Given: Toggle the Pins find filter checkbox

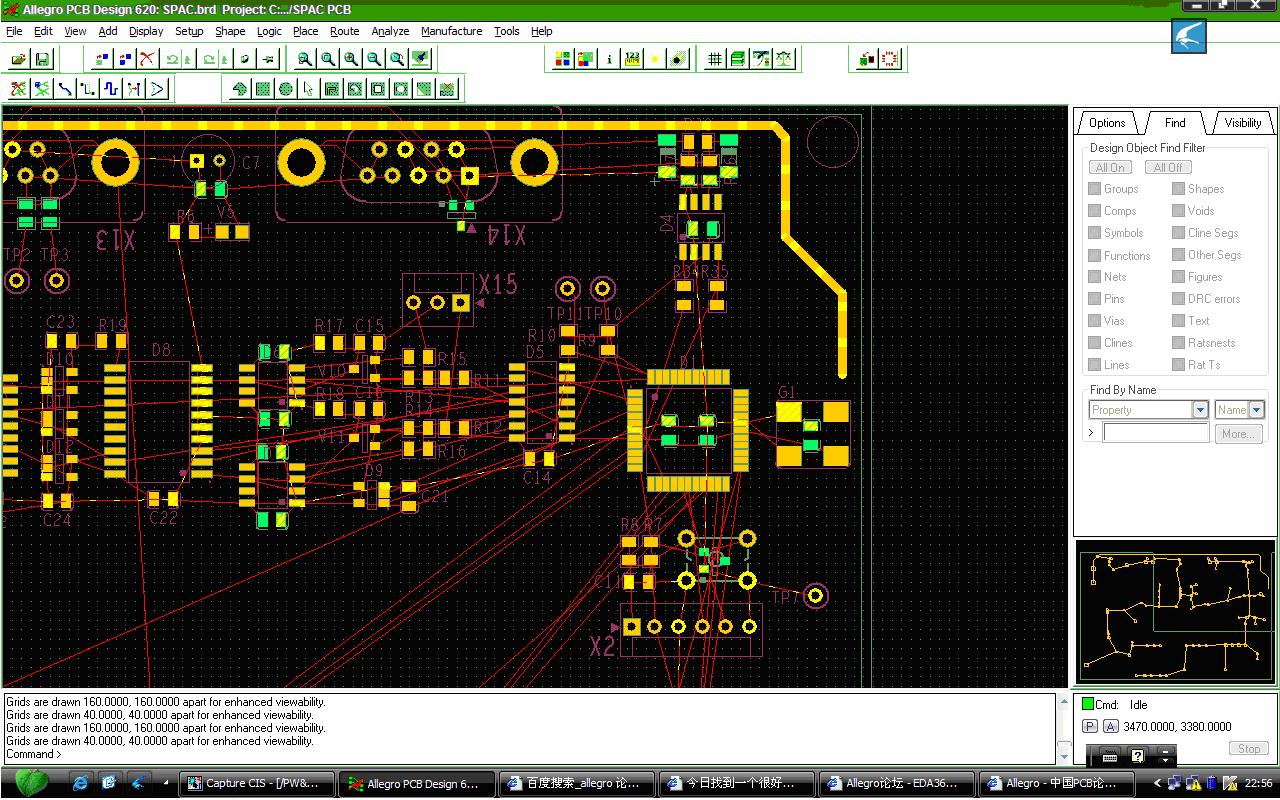Looking at the screenshot, I should pyautogui.click(x=1095, y=299).
